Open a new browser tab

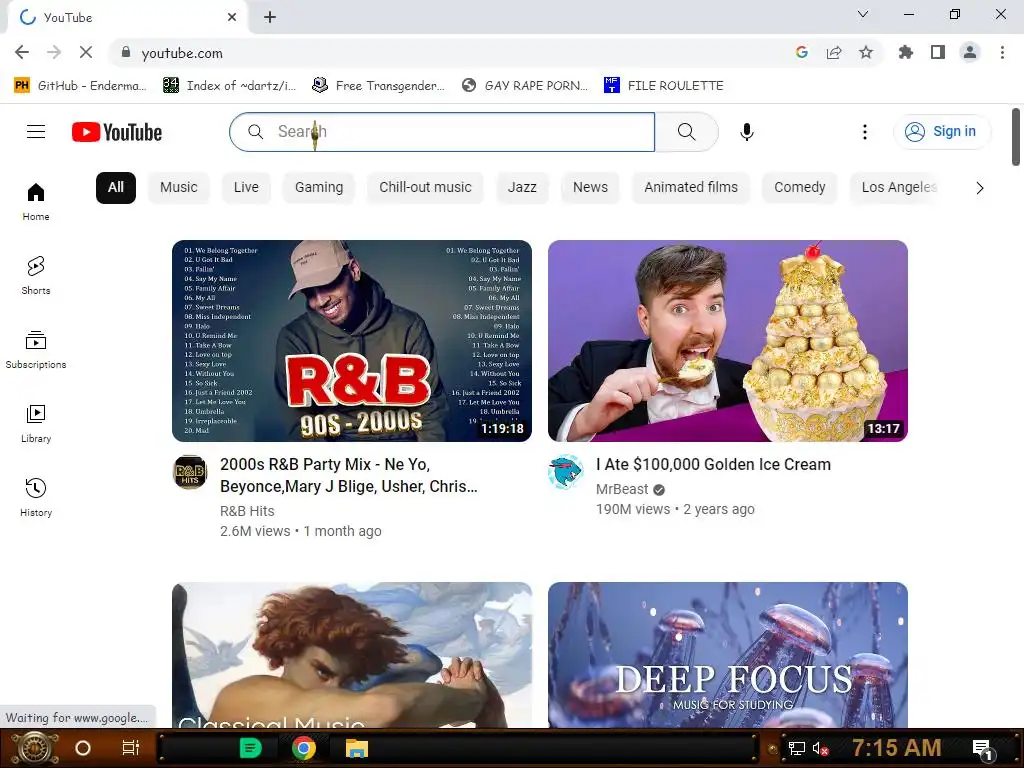click(x=270, y=17)
